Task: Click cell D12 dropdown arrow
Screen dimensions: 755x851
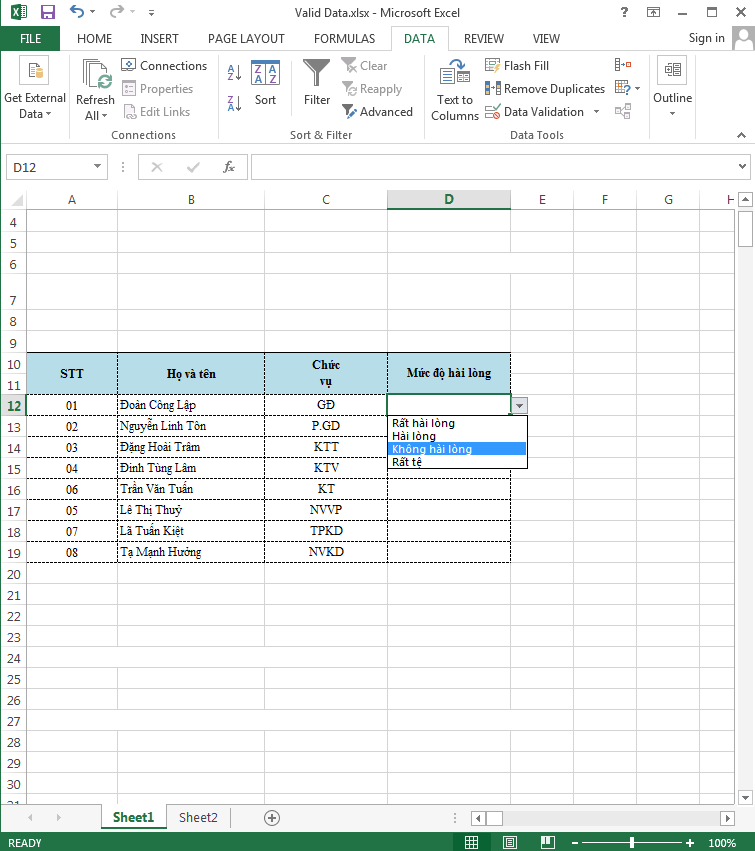Action: (519, 405)
